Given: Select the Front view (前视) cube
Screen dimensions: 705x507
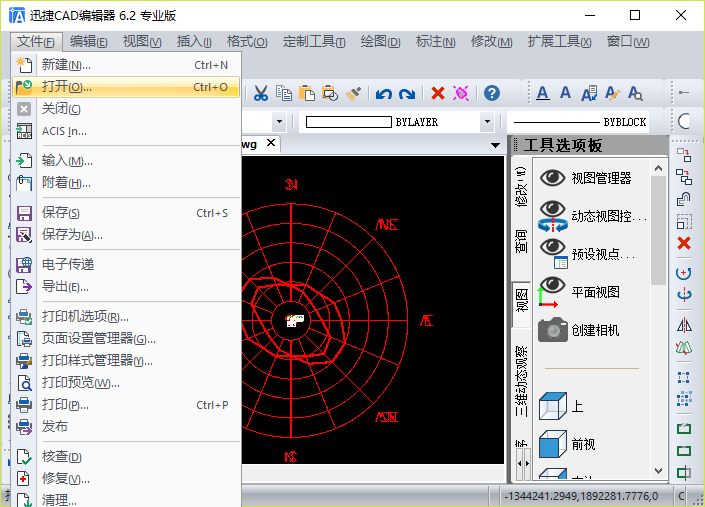Looking at the screenshot, I should (x=552, y=444).
